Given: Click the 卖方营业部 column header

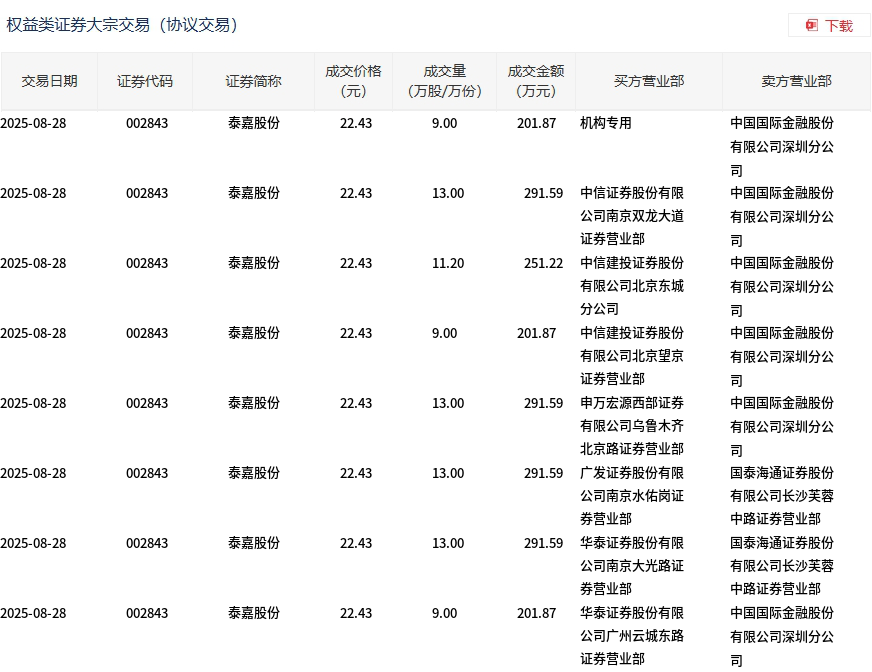Looking at the screenshot, I should click(796, 81).
